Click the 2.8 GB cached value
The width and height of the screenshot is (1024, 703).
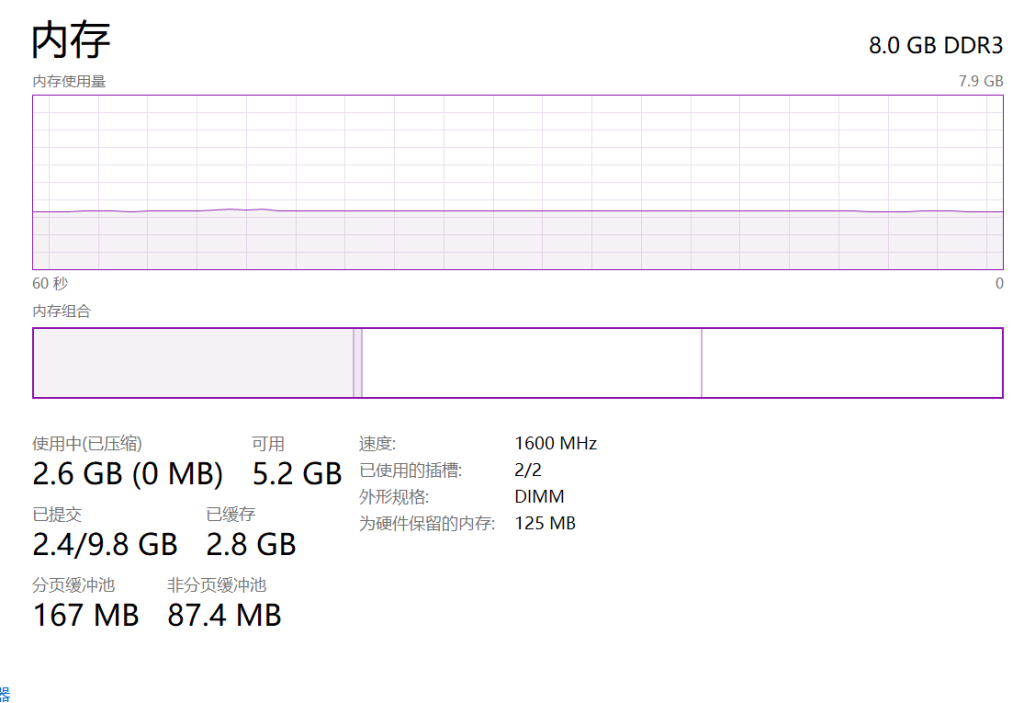coord(251,544)
